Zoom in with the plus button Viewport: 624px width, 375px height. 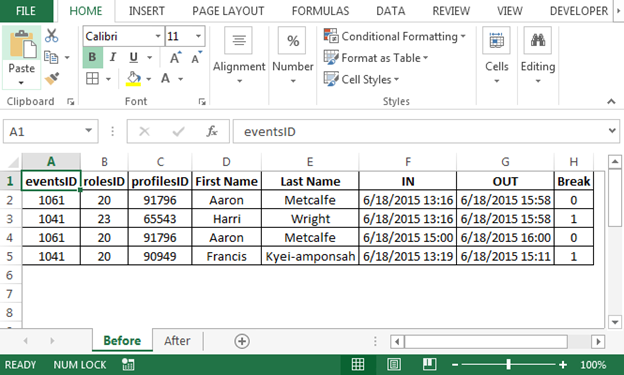point(563,365)
